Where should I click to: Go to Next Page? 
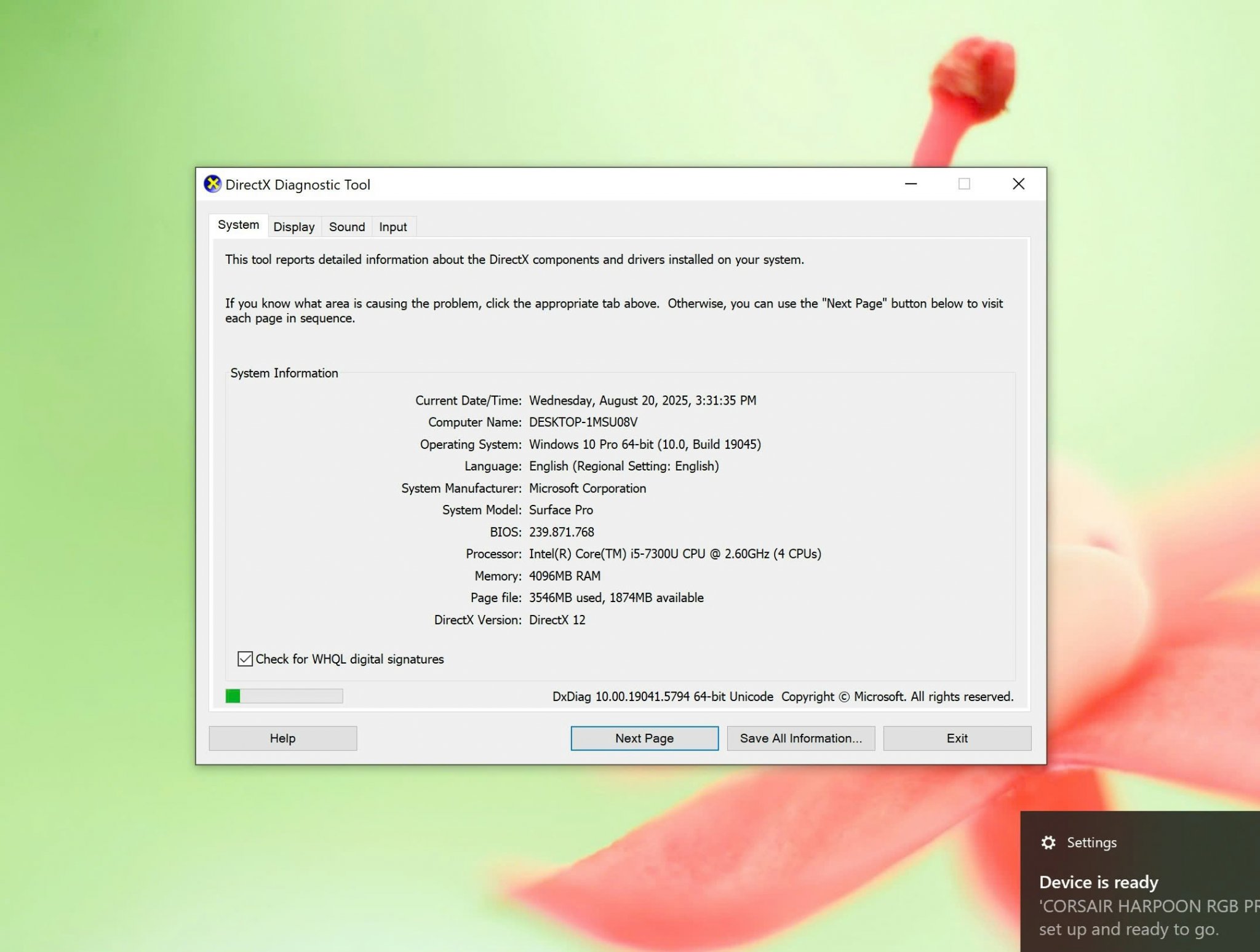pyautogui.click(x=644, y=738)
